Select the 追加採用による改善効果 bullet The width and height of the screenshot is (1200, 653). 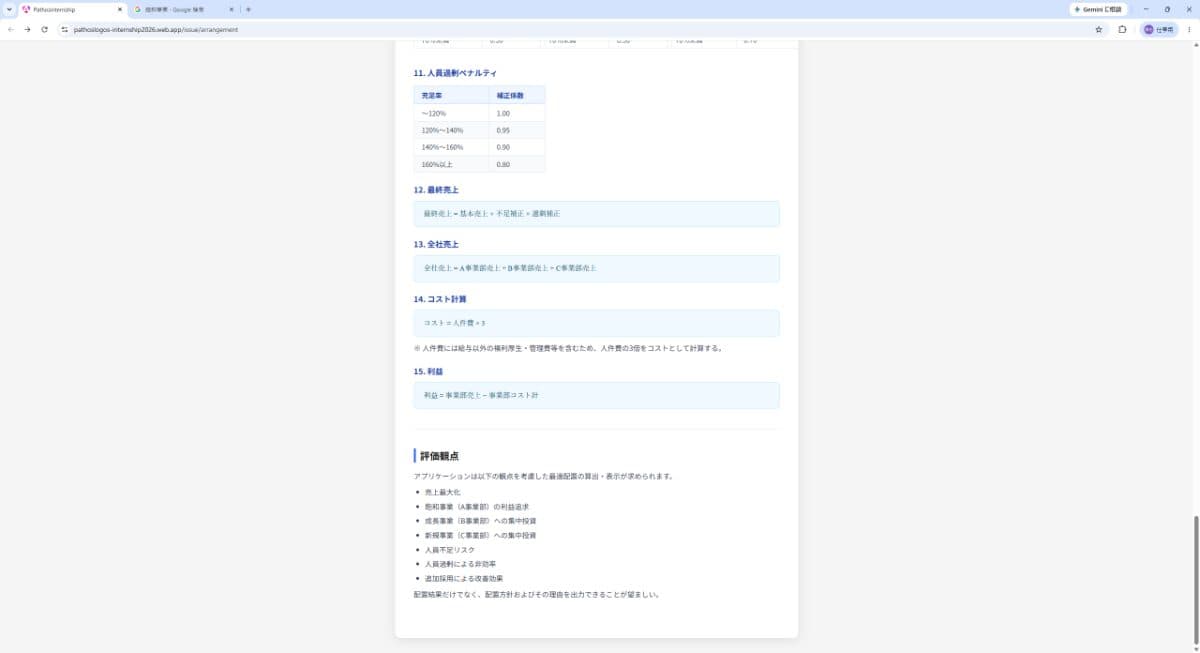464,578
